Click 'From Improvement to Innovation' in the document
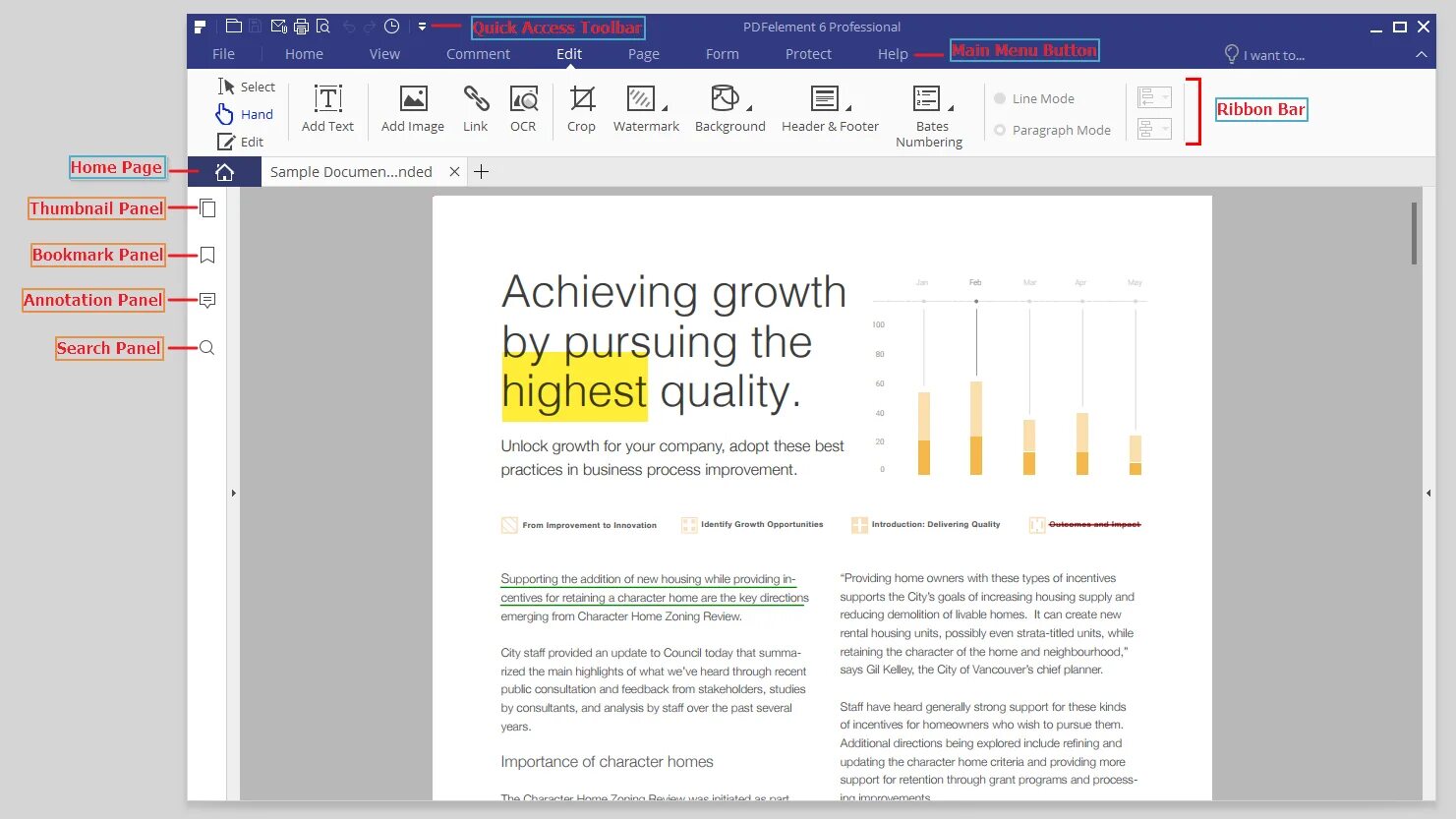 click(589, 525)
